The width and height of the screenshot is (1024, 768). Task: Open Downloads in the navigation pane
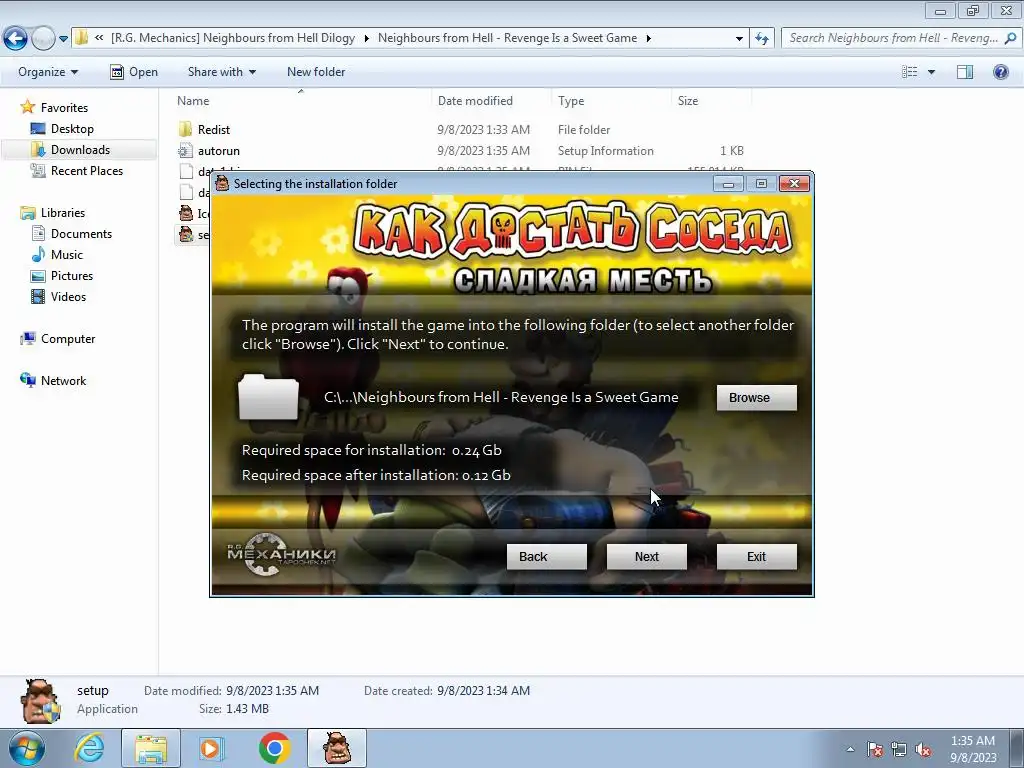(x=80, y=150)
